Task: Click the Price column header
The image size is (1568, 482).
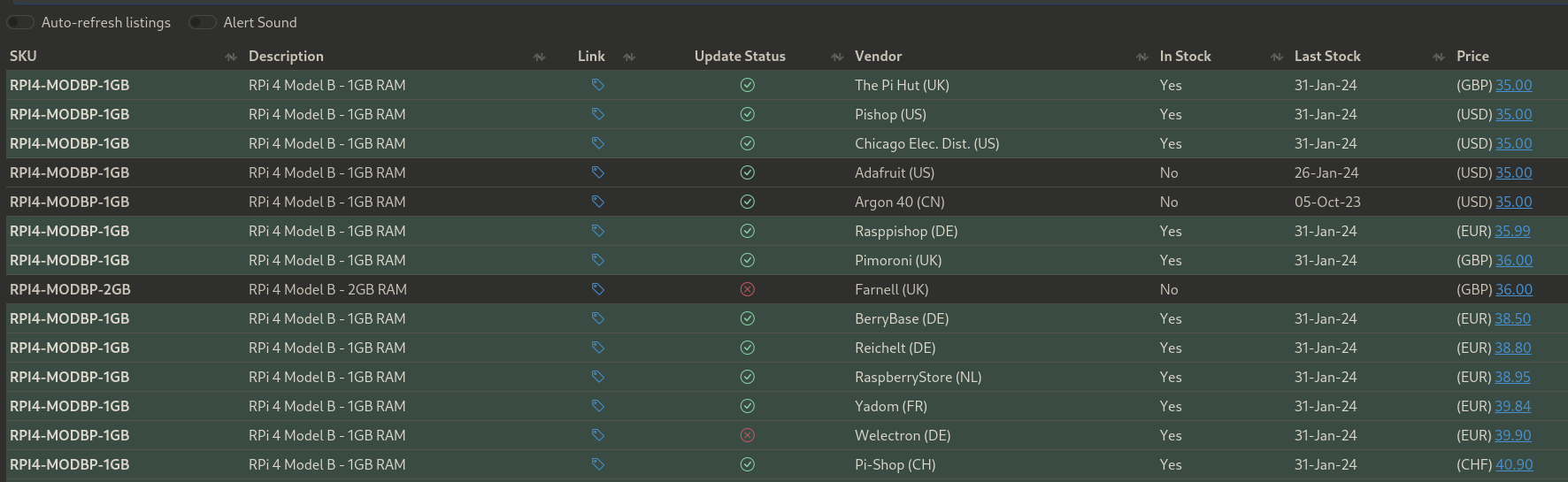Action: [1472, 56]
